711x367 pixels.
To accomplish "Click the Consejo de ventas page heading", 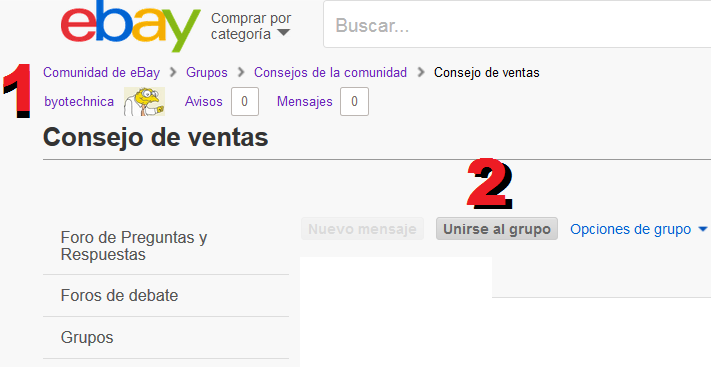I will click(x=156, y=137).
